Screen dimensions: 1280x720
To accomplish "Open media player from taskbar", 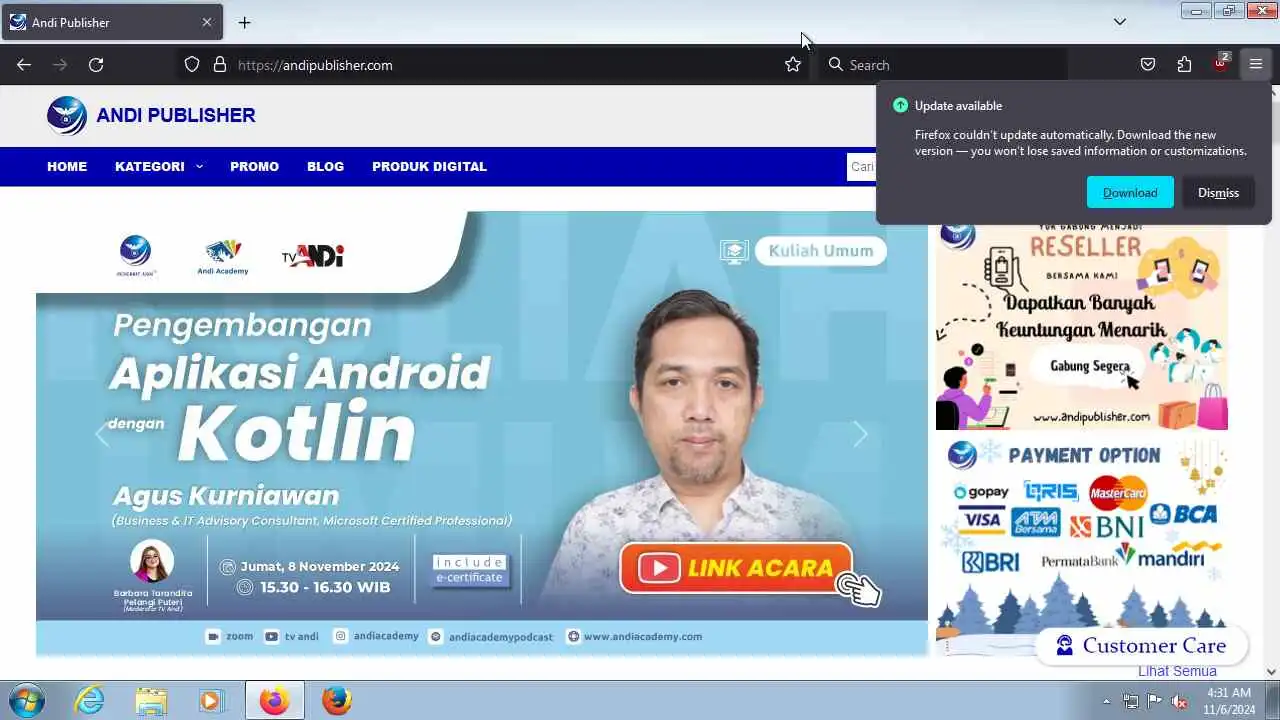I will (x=211, y=701).
